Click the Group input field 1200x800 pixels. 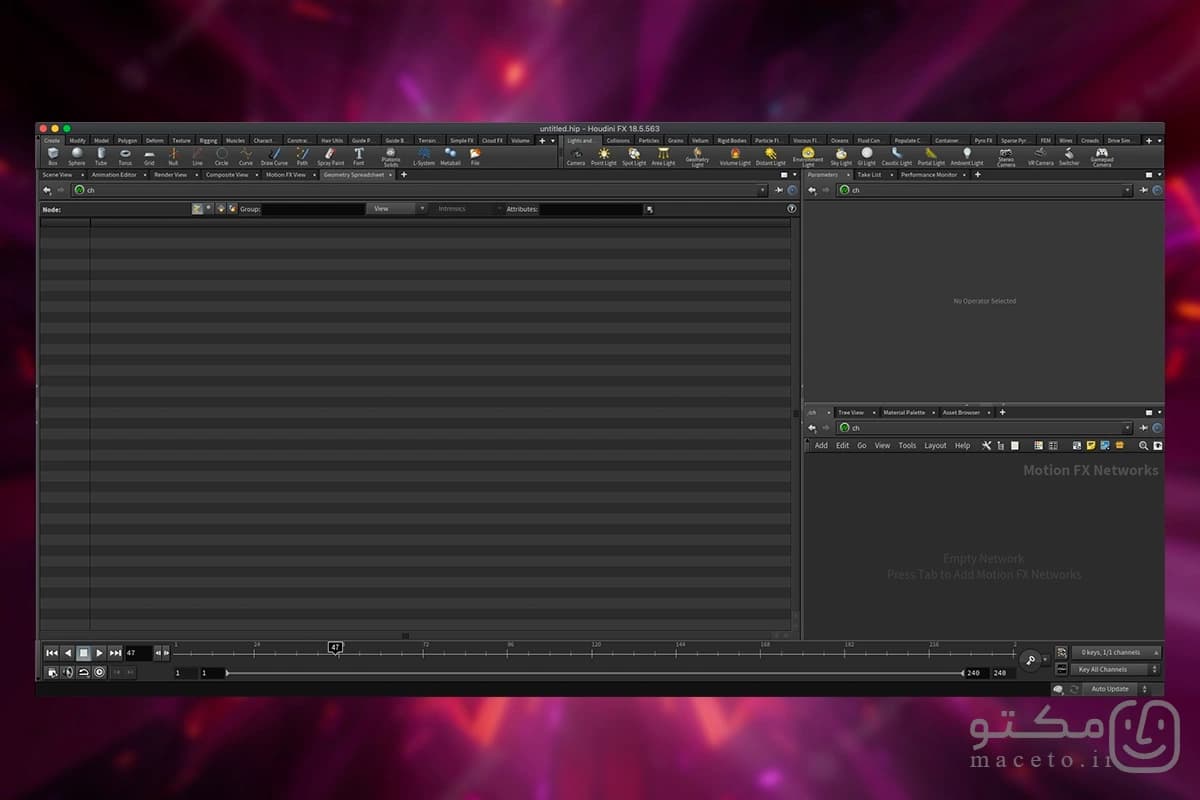coord(313,209)
